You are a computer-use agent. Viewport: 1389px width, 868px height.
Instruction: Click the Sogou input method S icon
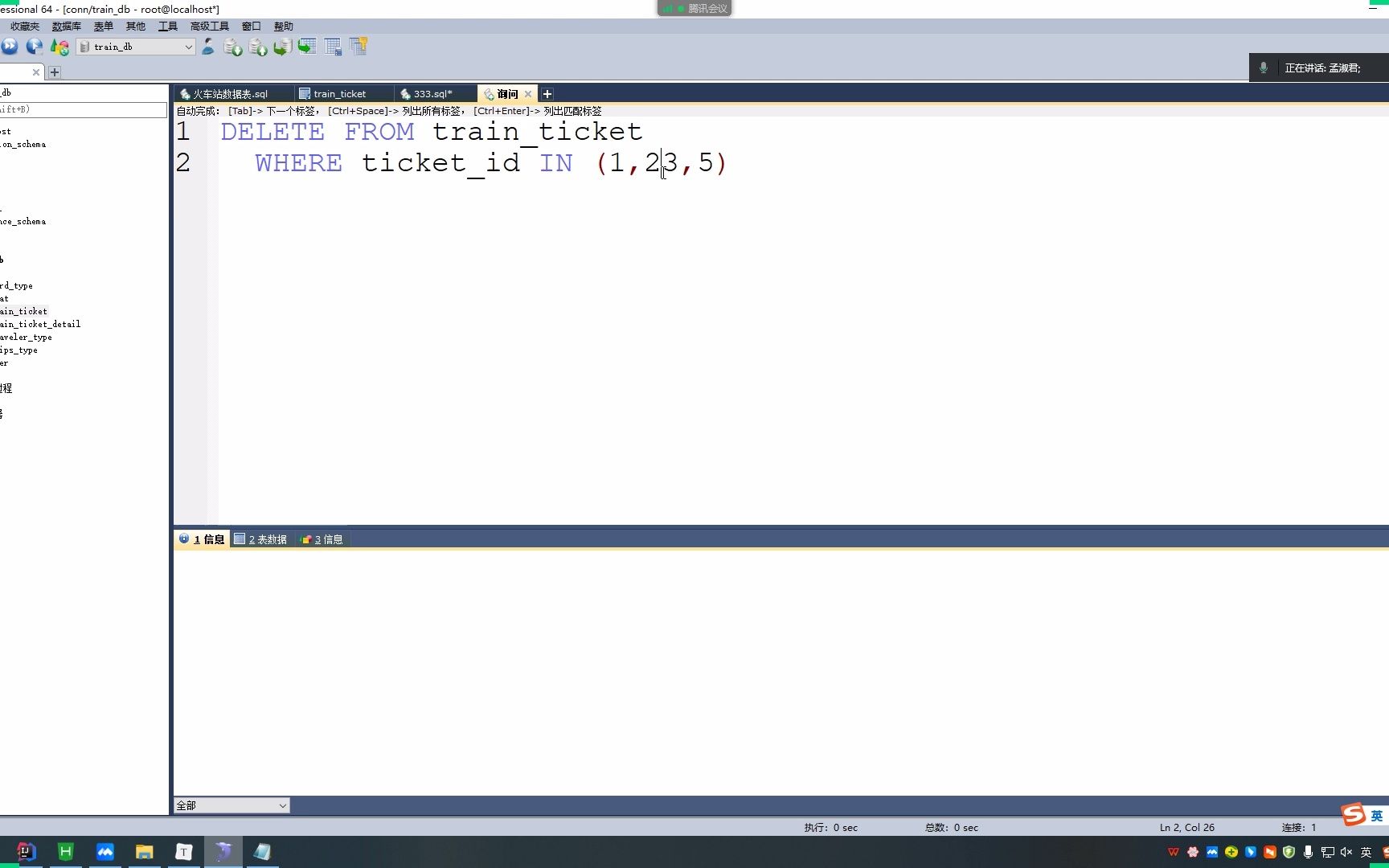pyautogui.click(x=1354, y=814)
